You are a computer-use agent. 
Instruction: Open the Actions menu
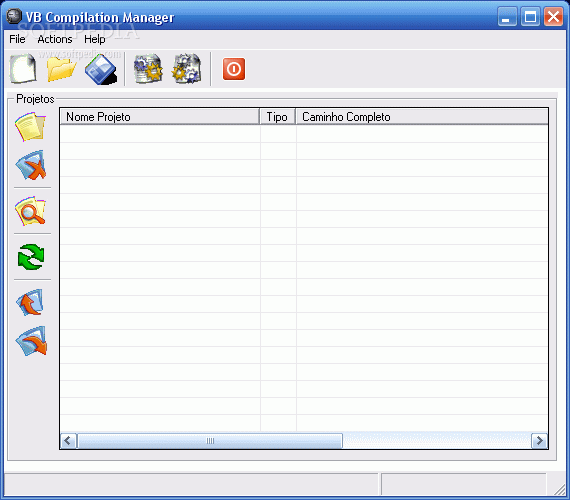(x=55, y=39)
